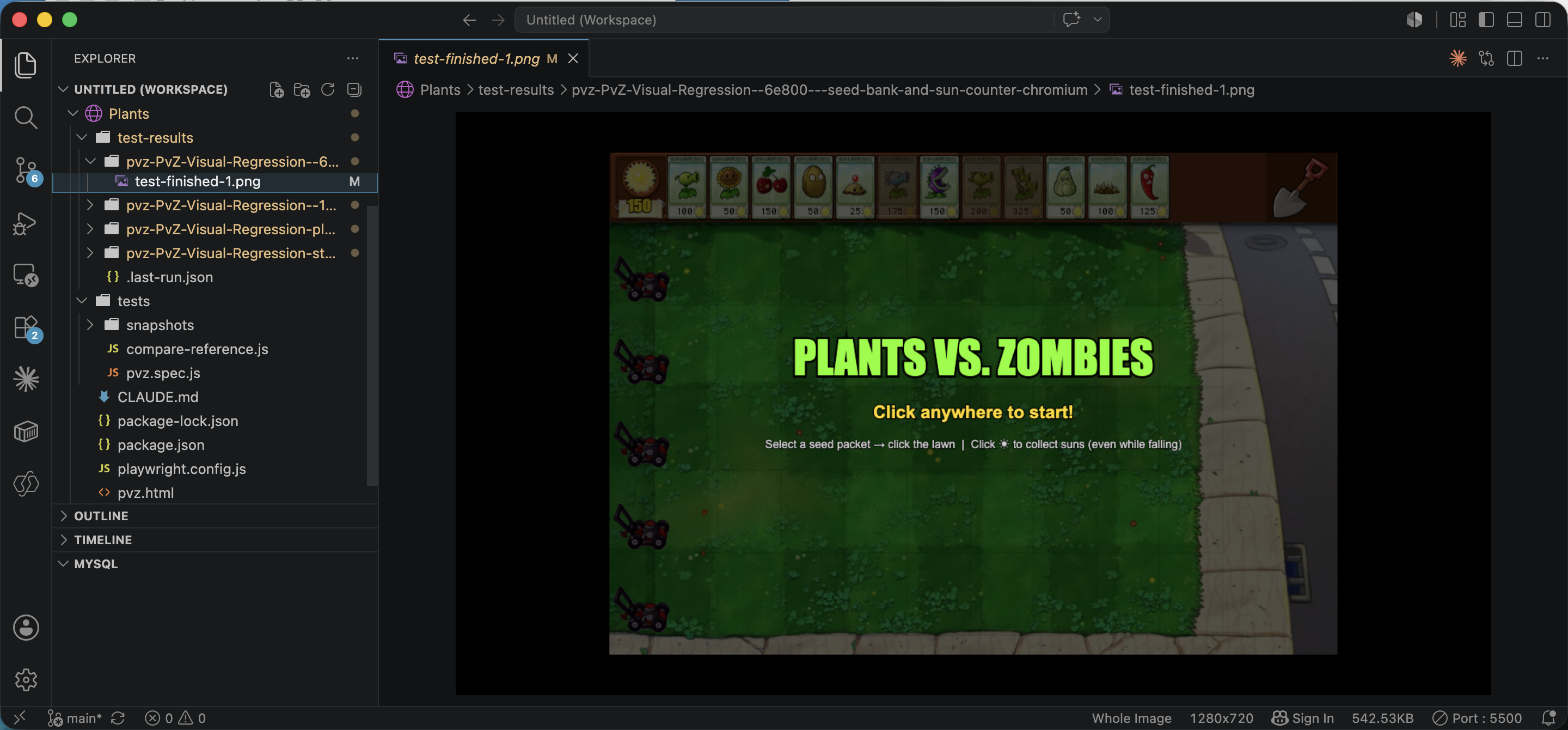Viewport: 1568px width, 730px height.
Task: Toggle bottom panel visibility
Action: pos(1515,20)
